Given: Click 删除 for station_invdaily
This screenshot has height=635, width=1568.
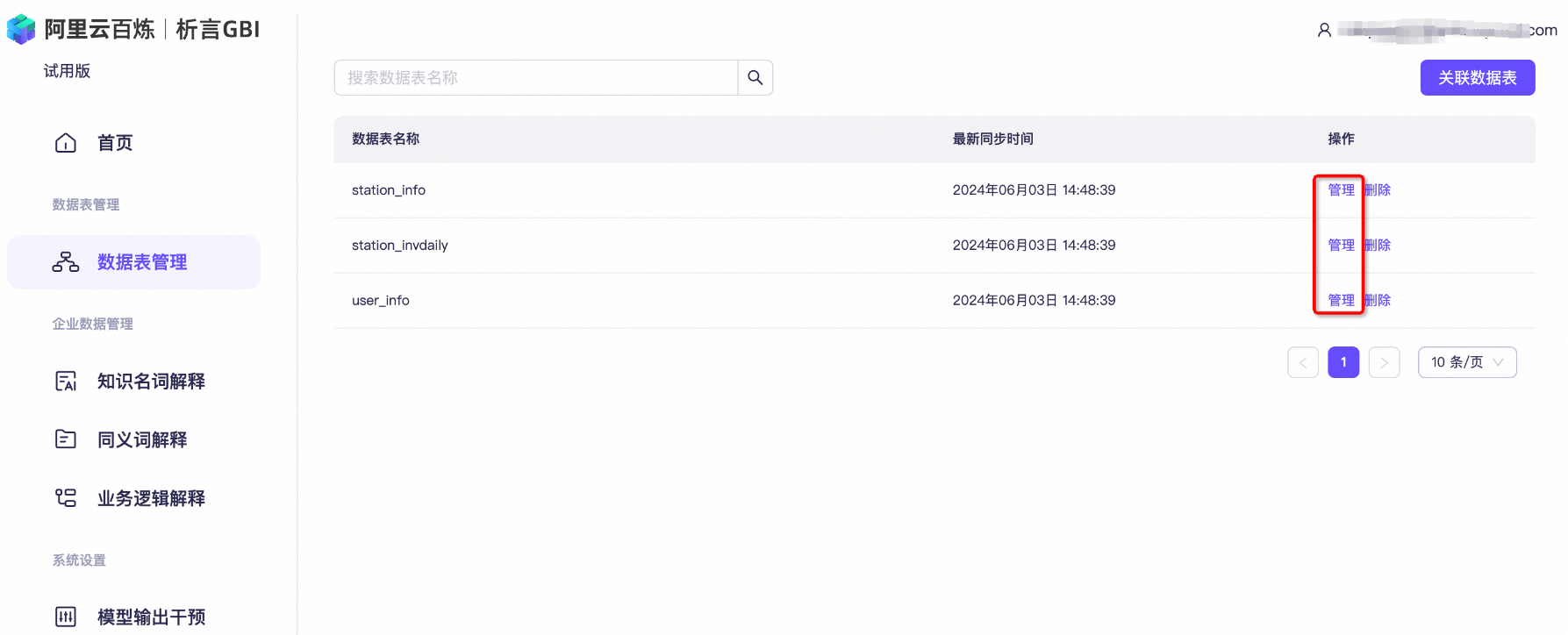Looking at the screenshot, I should pos(1378,246).
